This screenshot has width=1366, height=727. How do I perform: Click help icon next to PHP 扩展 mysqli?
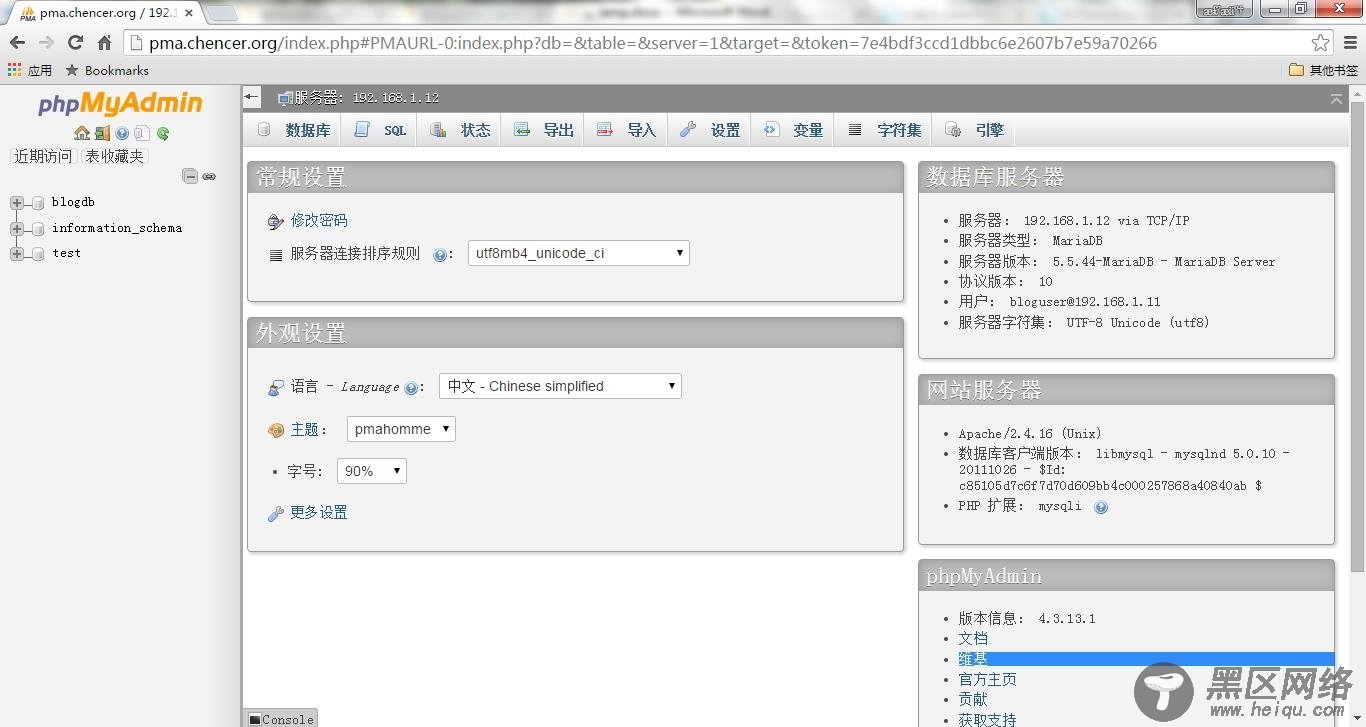tap(1101, 507)
